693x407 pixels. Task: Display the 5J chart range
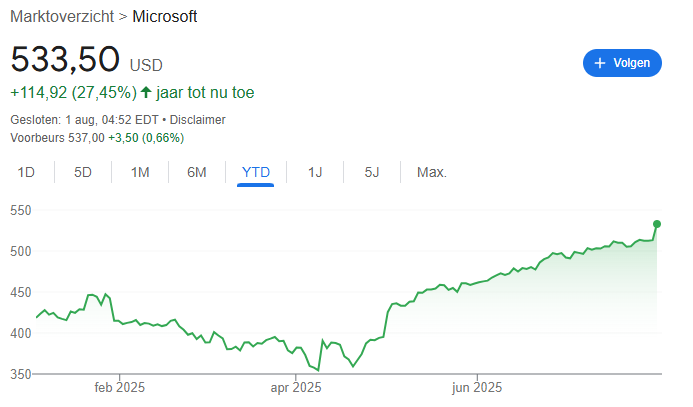(372, 172)
